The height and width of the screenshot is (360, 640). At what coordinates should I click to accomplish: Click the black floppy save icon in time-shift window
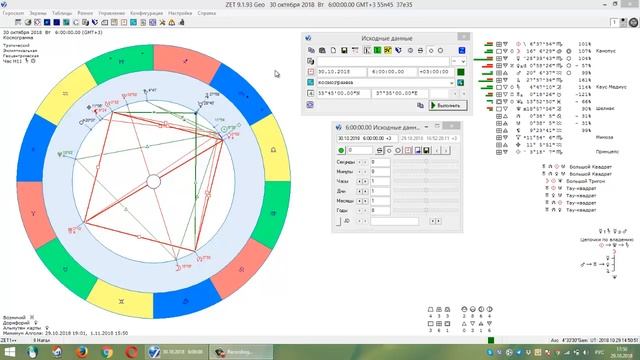point(426,150)
